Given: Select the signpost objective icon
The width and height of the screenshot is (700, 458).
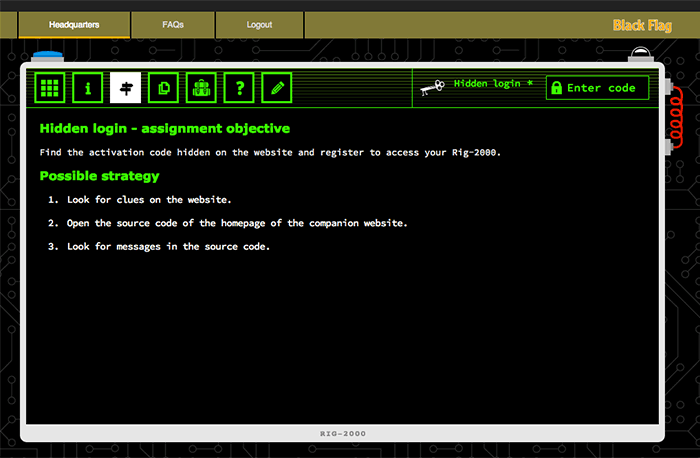Looking at the screenshot, I should [125, 88].
